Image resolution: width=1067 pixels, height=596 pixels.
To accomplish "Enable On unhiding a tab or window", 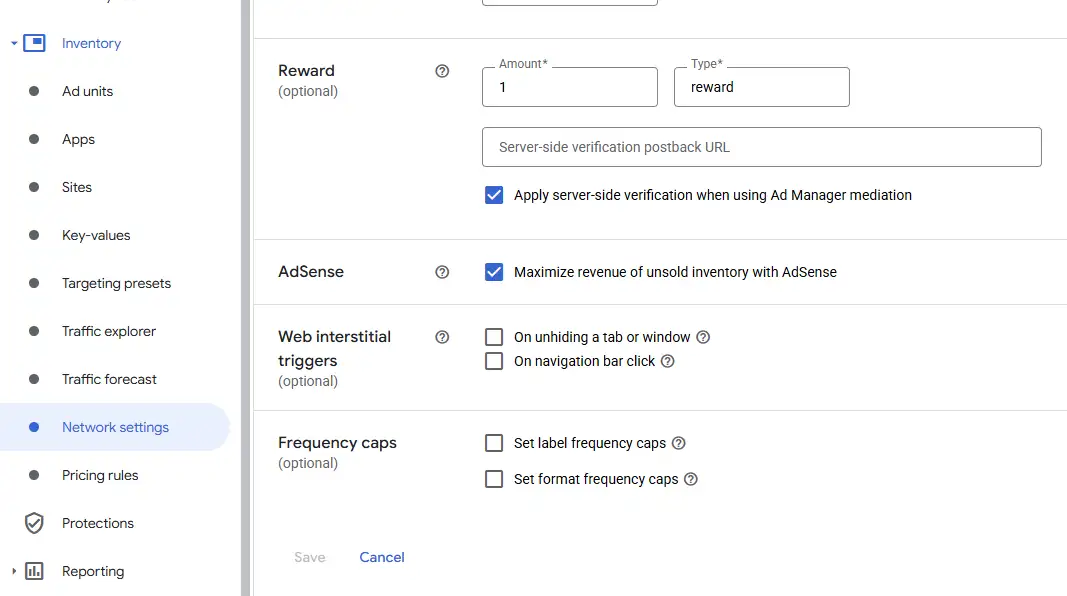I will (494, 337).
